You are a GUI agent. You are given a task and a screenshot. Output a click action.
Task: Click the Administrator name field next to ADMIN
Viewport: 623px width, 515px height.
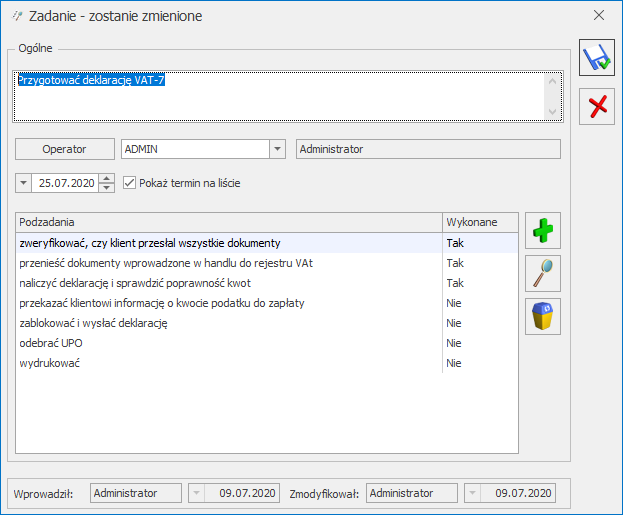tap(428, 149)
